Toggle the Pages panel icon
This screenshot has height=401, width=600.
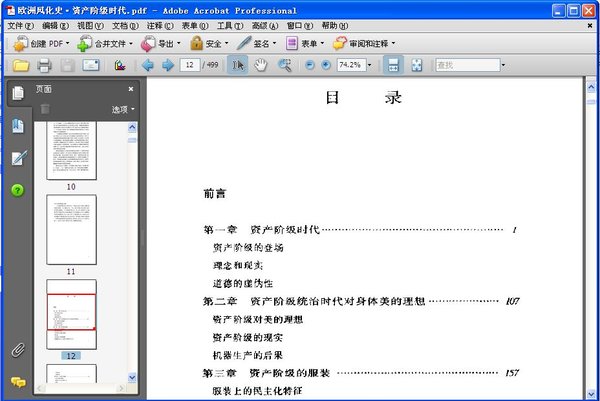(18, 93)
